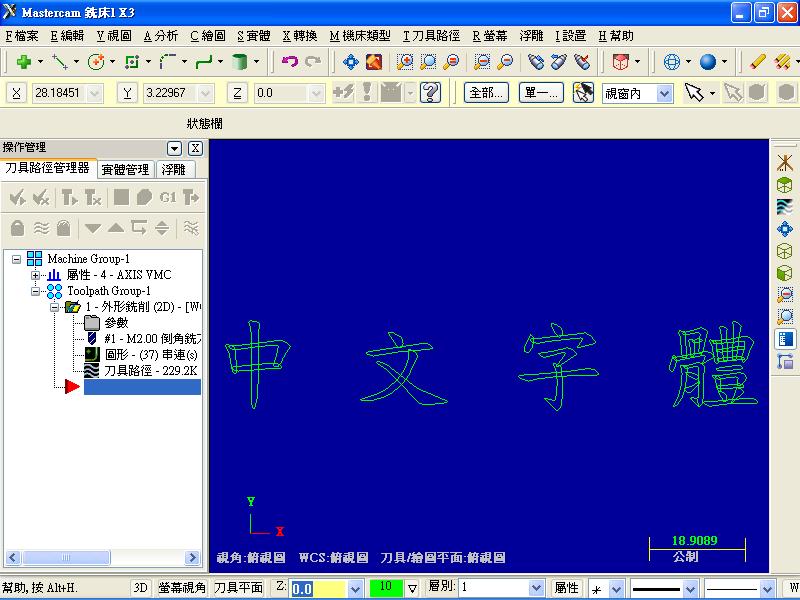This screenshot has height=600, width=800.
Task: Click the select all operations checkmark icon
Action: (x=17, y=197)
